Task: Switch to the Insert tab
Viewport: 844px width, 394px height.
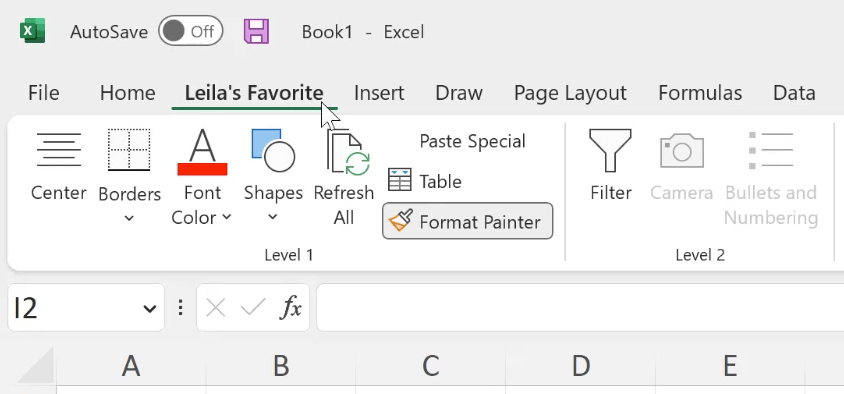Action: pyautogui.click(x=379, y=93)
